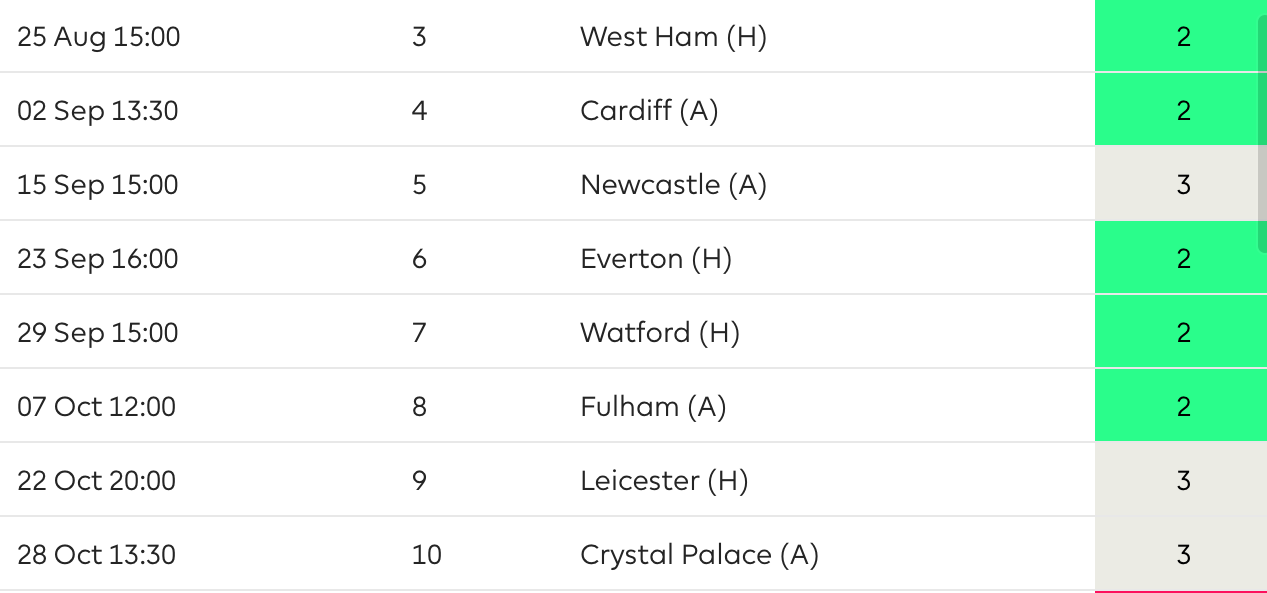Open the Crystal Palace (A) fixture
This screenshot has width=1267, height=593.
pos(699,555)
